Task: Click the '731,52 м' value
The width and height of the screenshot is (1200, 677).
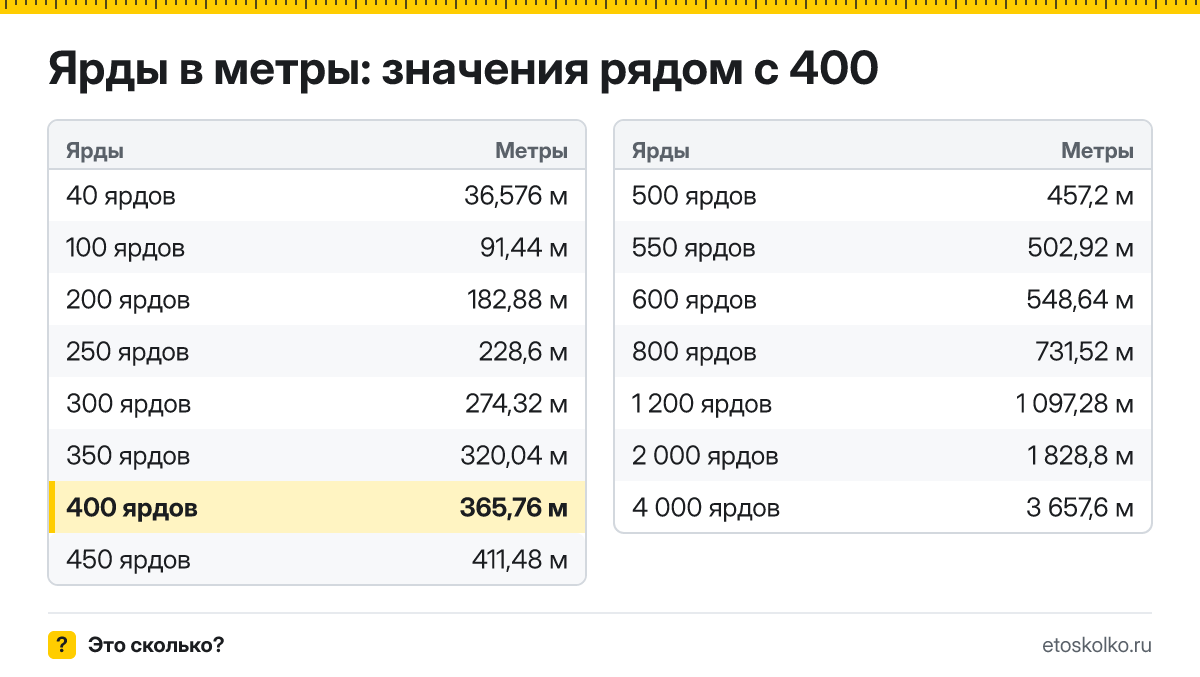Action: tap(1084, 352)
